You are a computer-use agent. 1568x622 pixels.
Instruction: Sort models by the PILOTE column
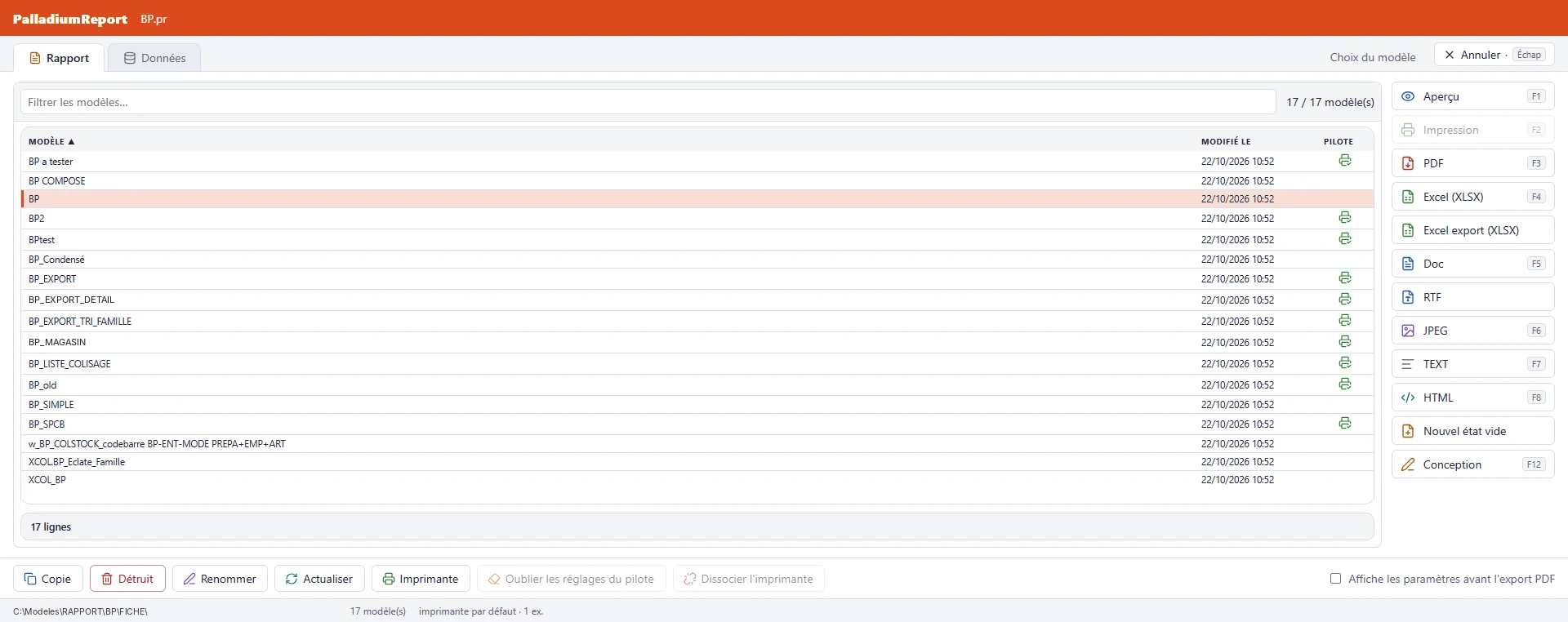pos(1339,141)
